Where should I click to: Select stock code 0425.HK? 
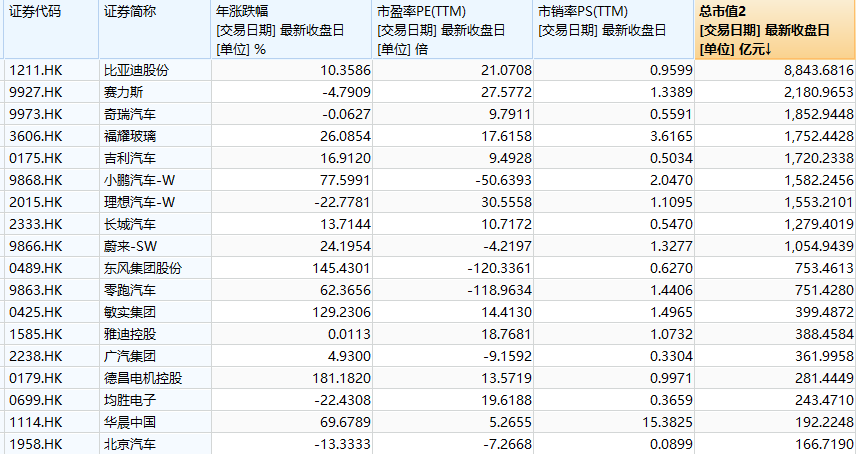coord(36,312)
